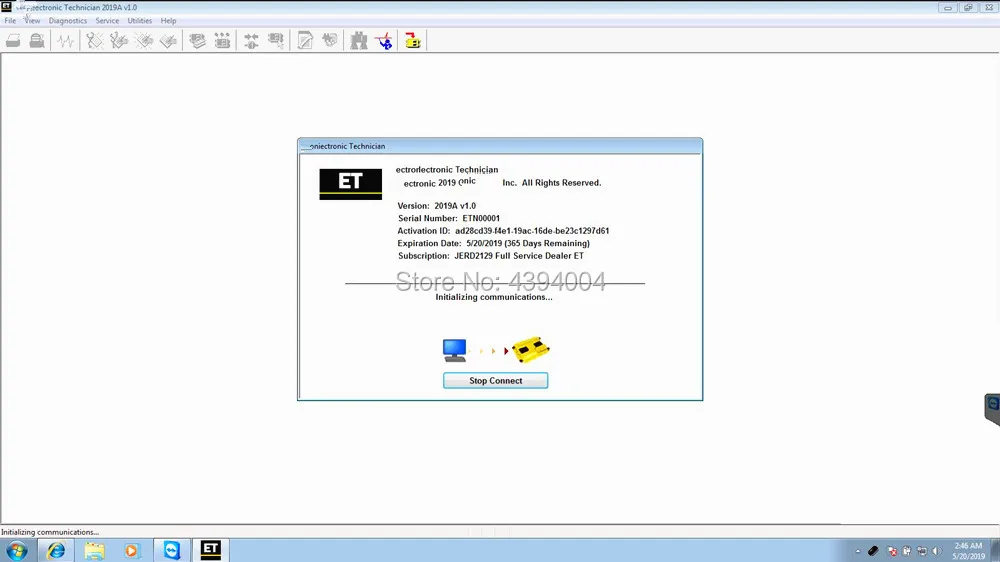Image resolution: width=1000 pixels, height=562 pixels.
Task: Click the connector arrows toolbar icon
Action: point(251,41)
